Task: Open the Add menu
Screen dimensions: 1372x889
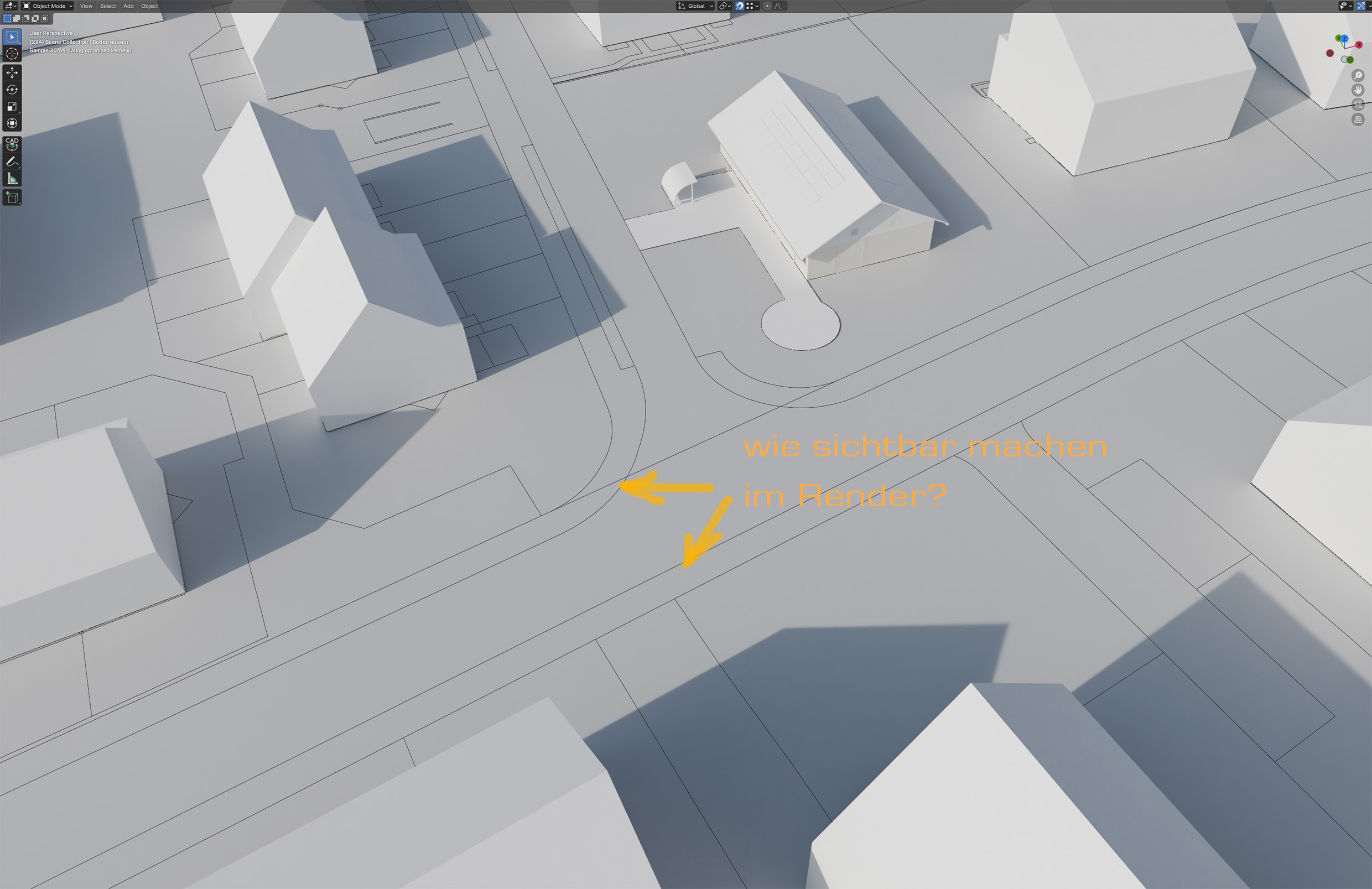Action: tap(128, 6)
